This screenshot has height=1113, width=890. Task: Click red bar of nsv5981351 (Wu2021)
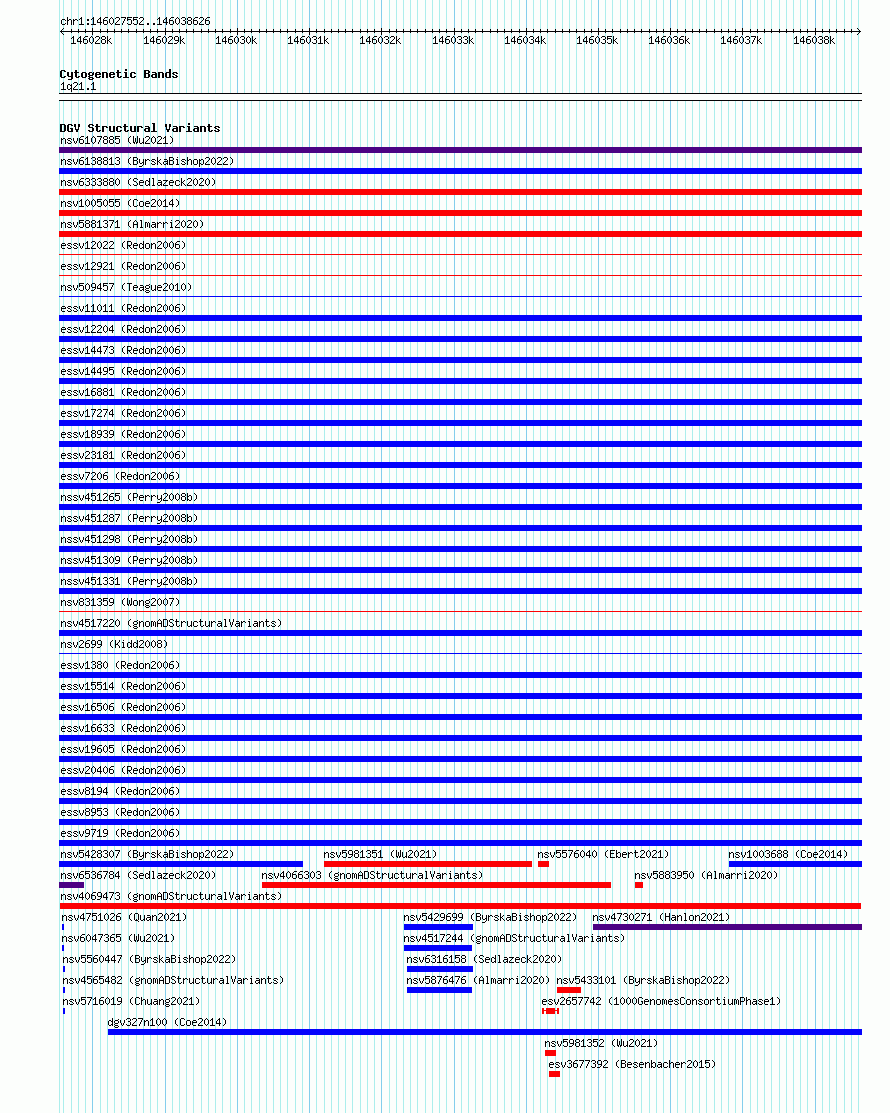428,864
